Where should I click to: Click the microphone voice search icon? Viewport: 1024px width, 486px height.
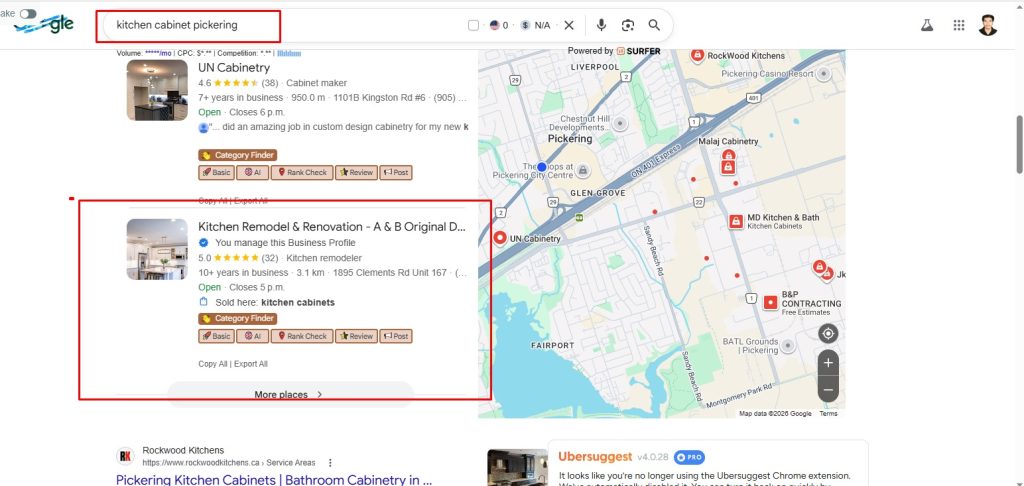(x=601, y=25)
